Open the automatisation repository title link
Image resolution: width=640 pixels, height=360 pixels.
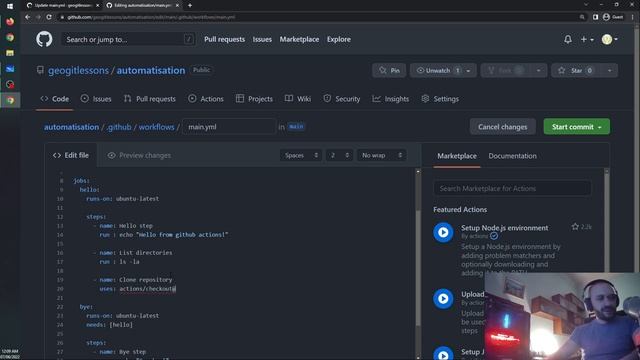coord(151,70)
